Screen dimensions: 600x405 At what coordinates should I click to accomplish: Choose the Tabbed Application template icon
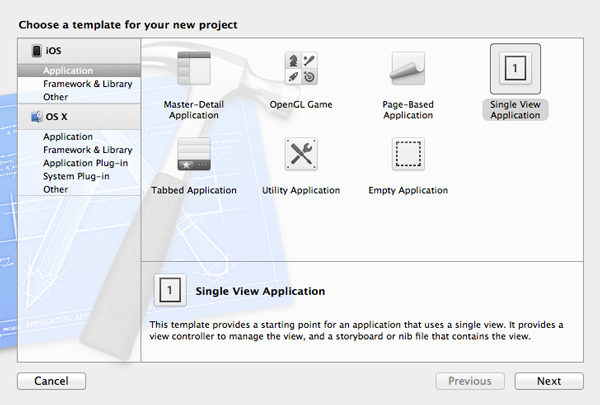(193, 155)
